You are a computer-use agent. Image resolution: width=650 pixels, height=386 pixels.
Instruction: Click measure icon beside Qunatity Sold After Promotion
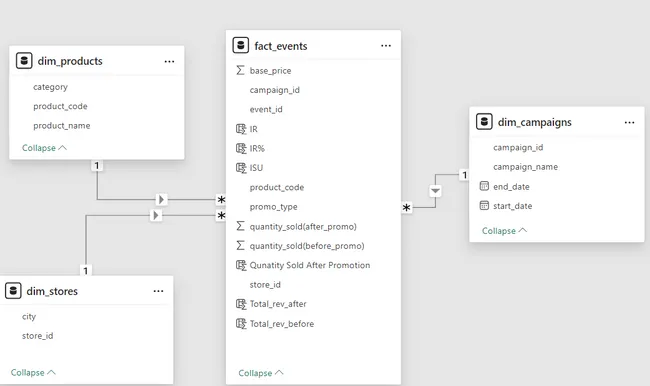(x=241, y=265)
